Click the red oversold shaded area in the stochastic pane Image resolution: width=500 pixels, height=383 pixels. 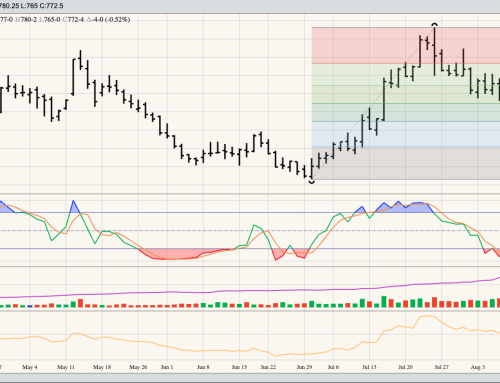coord(173,254)
